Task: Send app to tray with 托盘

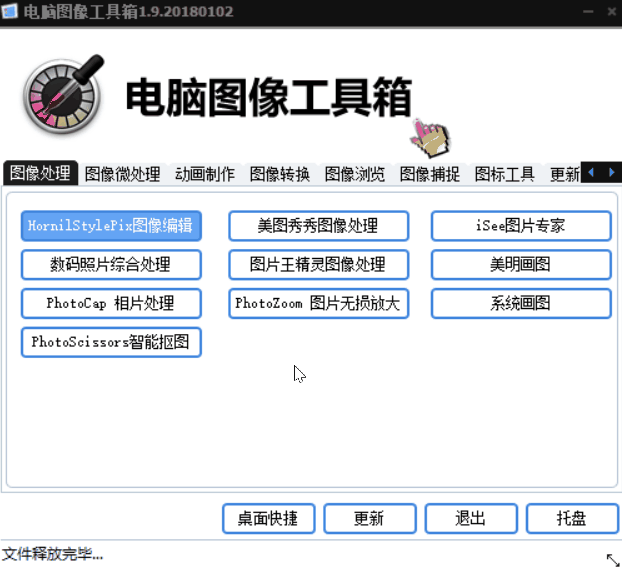Action: point(572,518)
